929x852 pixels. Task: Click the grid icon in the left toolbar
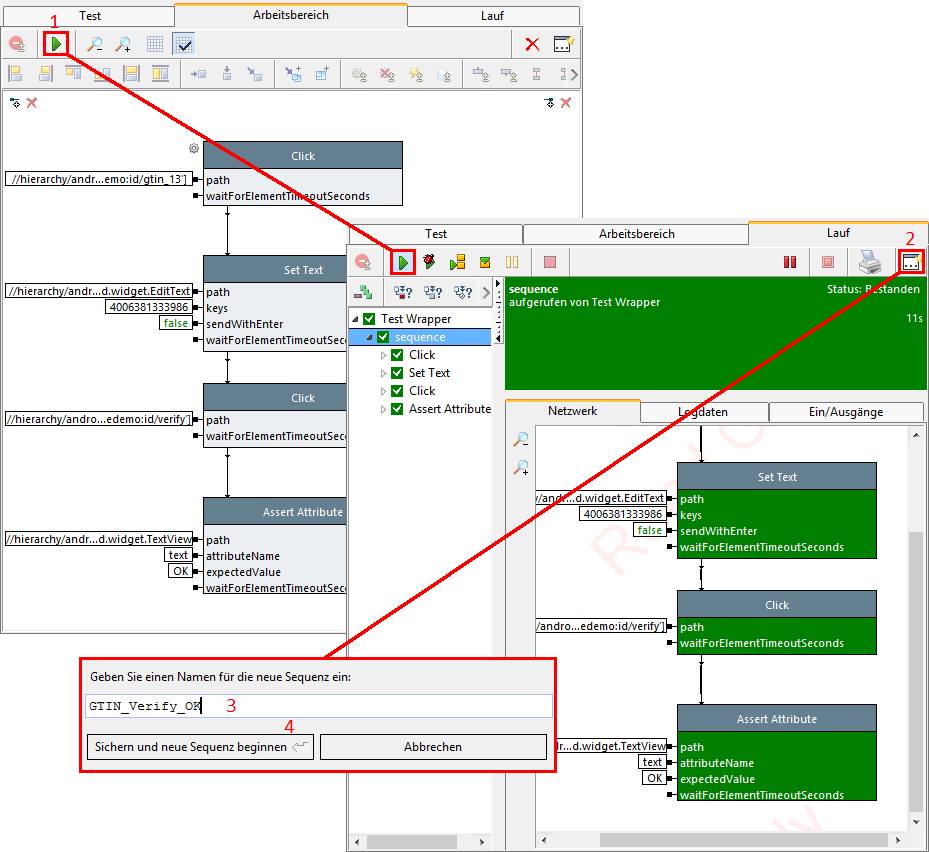[x=154, y=44]
